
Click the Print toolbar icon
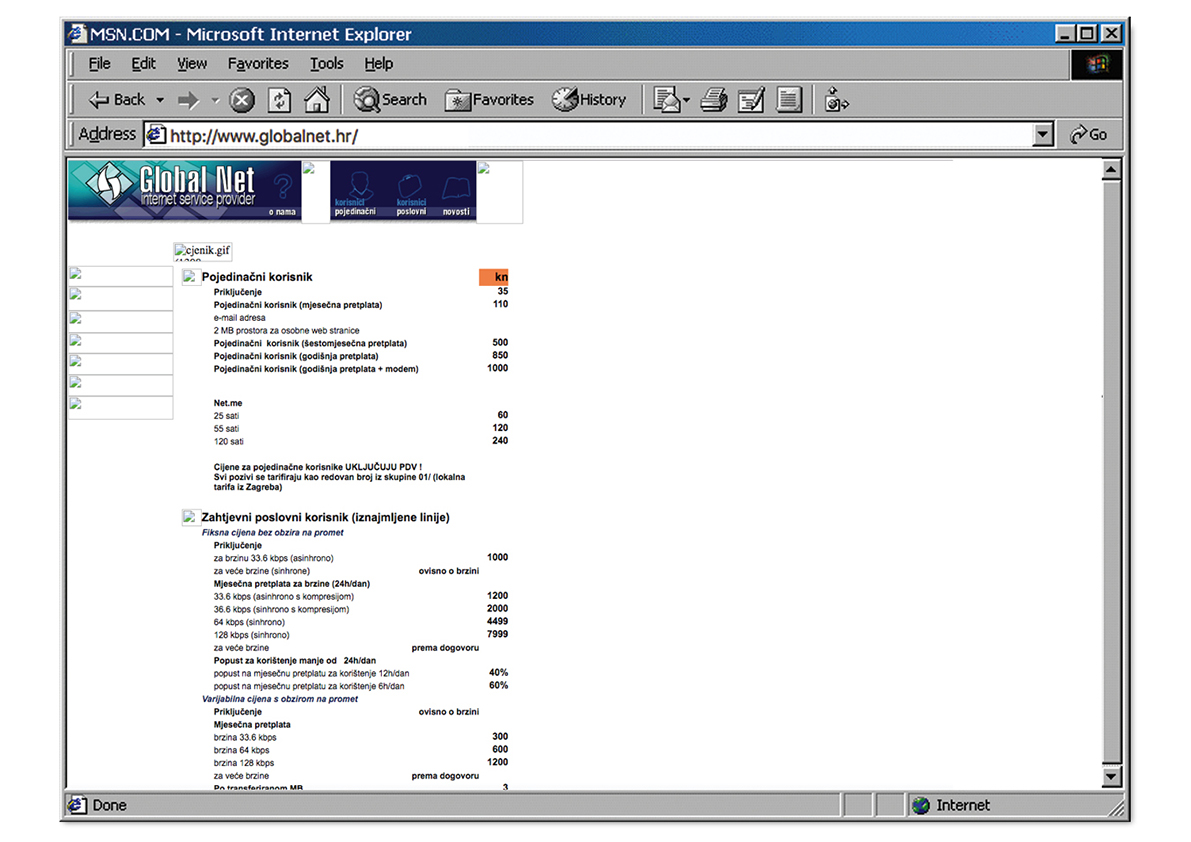(713, 100)
